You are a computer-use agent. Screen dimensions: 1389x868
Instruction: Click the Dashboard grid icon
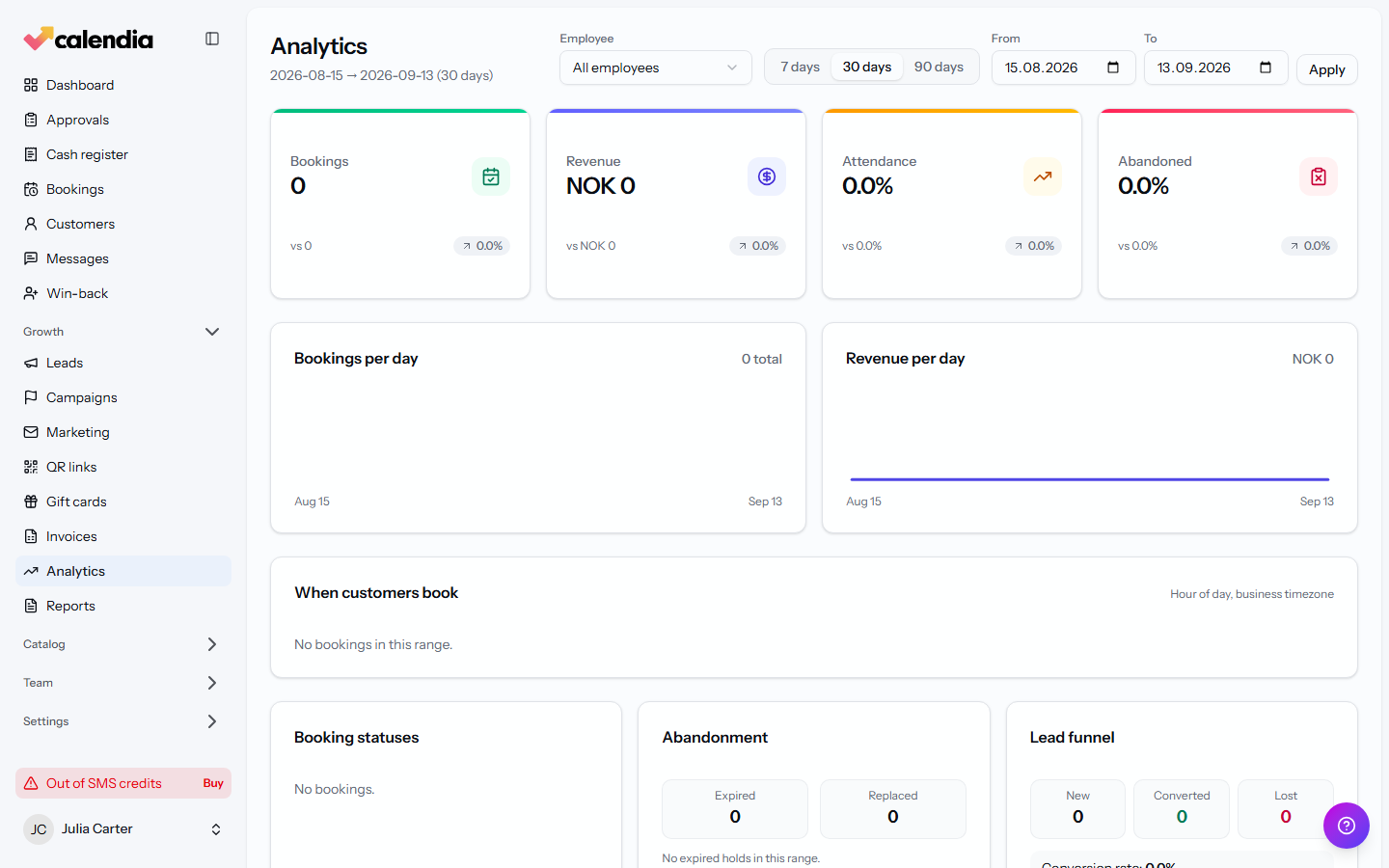(x=31, y=85)
